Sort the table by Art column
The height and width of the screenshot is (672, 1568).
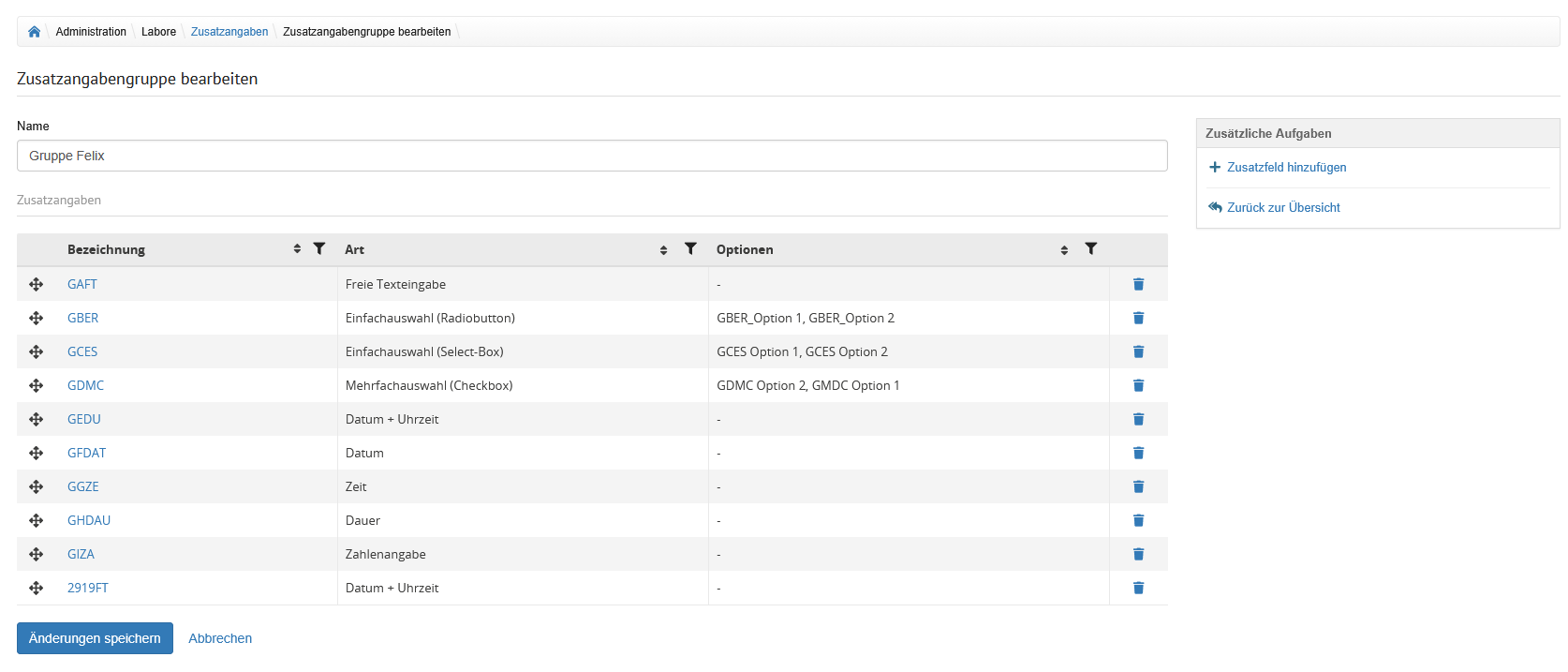[x=663, y=249]
